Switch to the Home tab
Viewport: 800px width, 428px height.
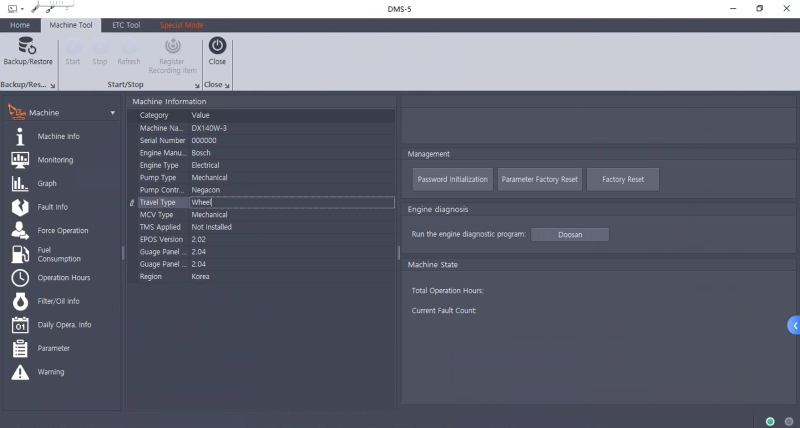pos(20,25)
